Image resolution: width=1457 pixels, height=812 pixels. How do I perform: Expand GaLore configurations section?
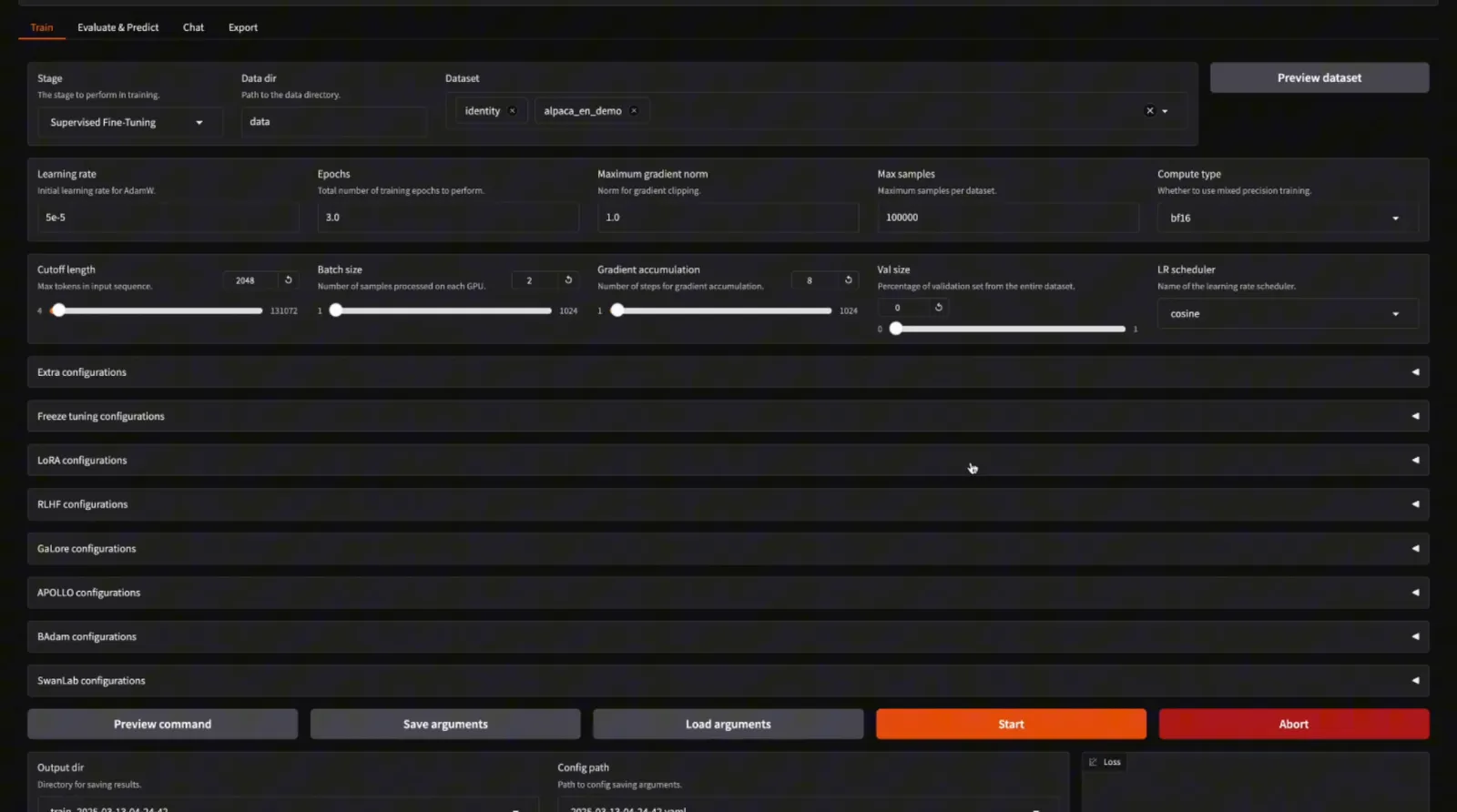pos(728,549)
